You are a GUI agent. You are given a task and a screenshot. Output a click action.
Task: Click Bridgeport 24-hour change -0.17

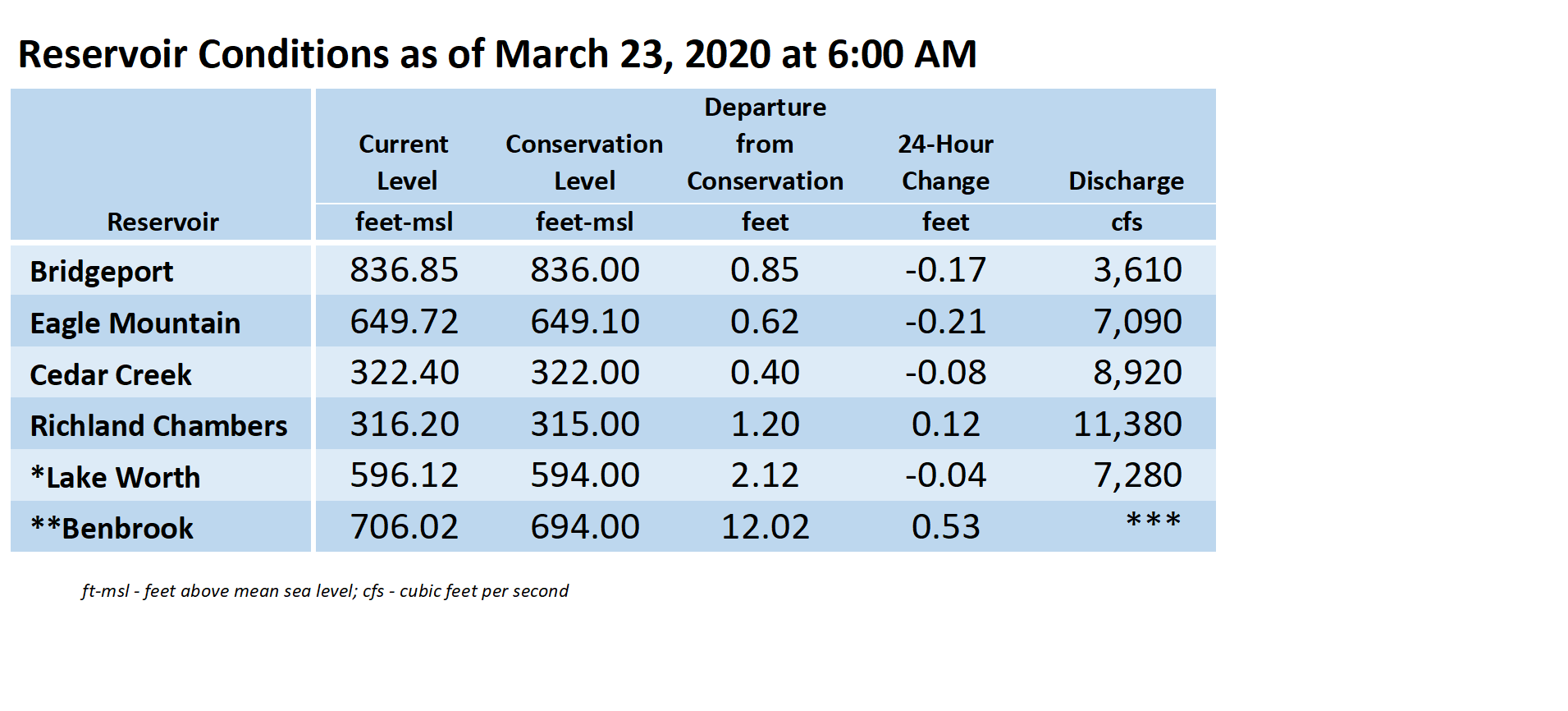945,270
